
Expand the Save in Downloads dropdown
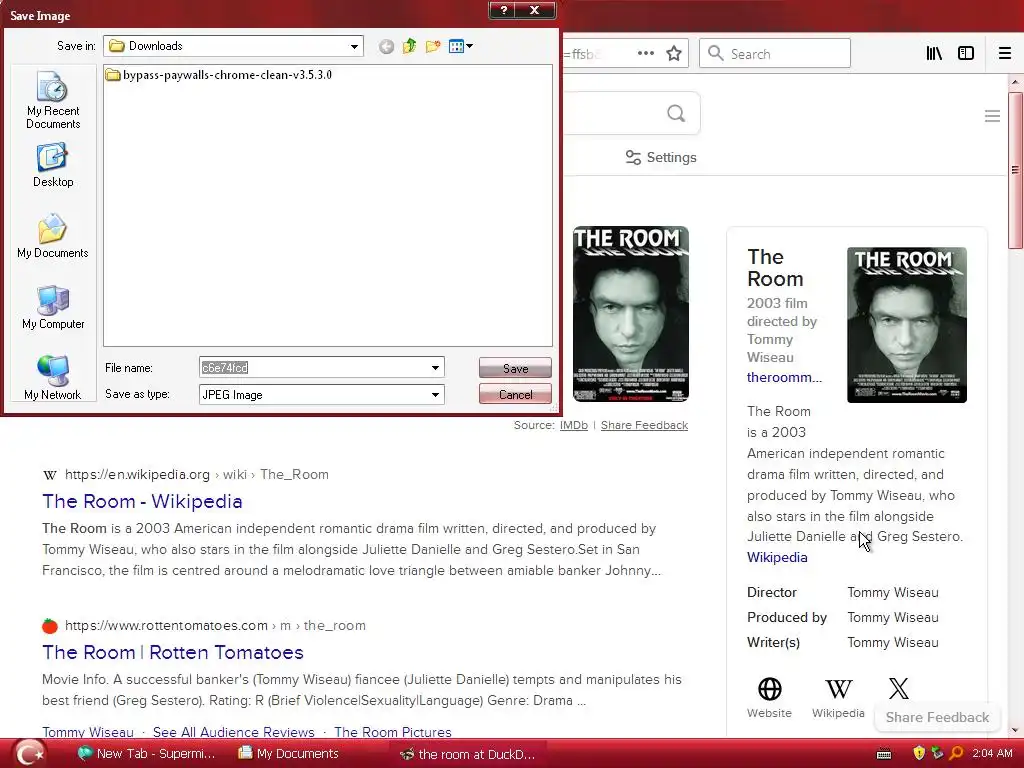(354, 46)
